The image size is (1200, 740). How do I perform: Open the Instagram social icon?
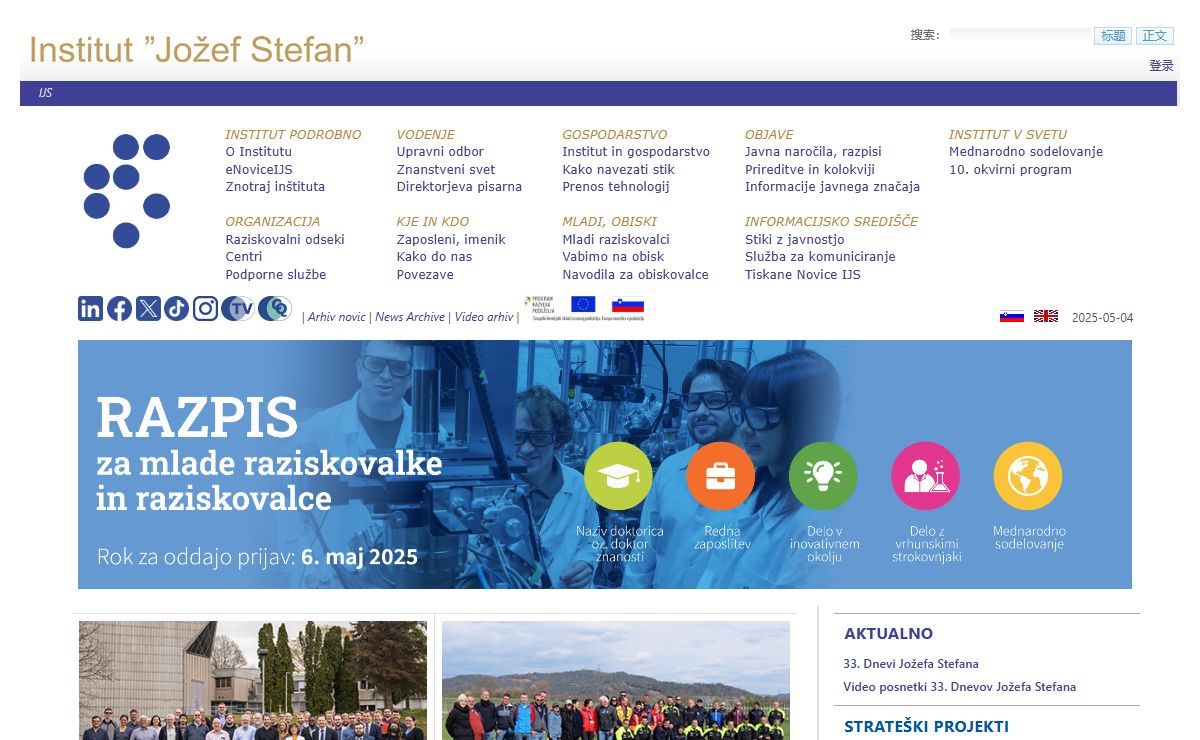205,309
